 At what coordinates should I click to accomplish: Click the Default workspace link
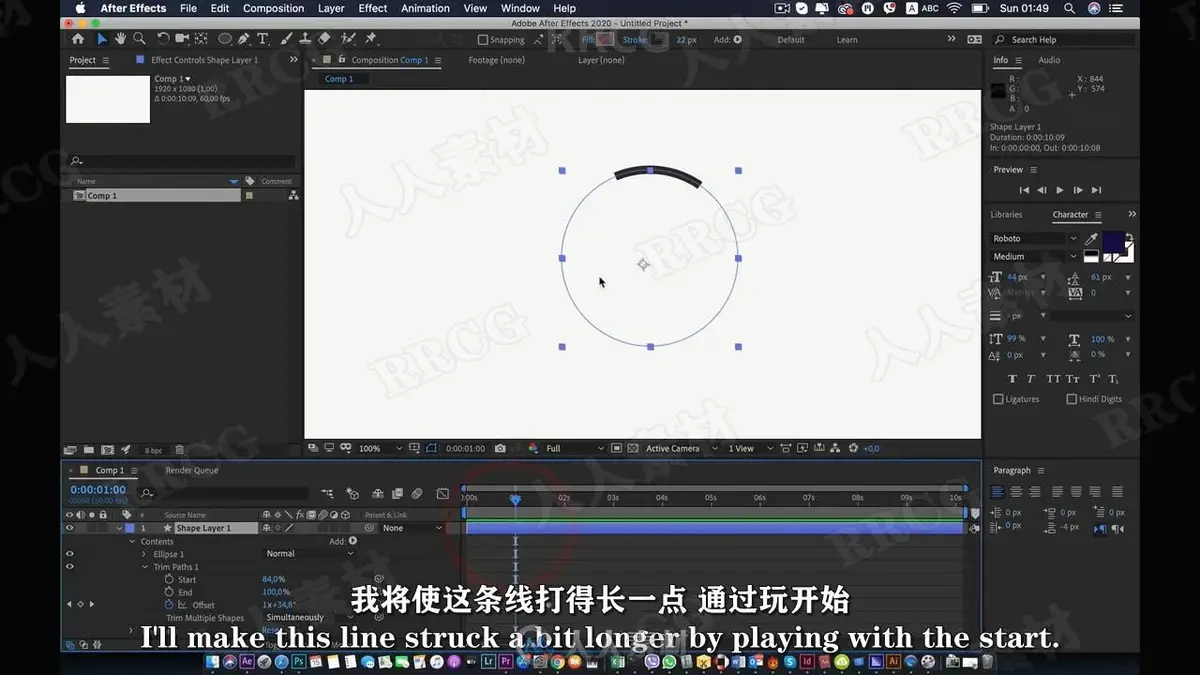pyautogui.click(x=791, y=40)
